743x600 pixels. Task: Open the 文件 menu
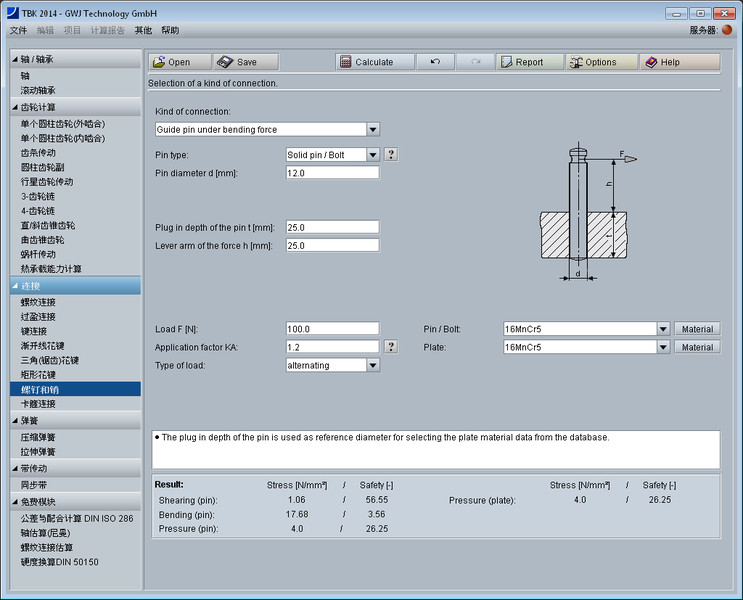tap(18, 31)
